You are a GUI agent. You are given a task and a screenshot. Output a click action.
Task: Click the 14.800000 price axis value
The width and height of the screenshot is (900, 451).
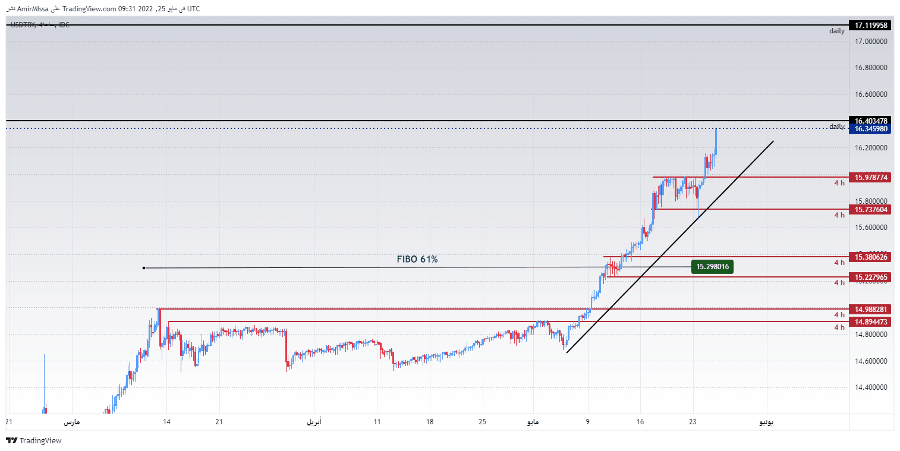pyautogui.click(x=871, y=335)
